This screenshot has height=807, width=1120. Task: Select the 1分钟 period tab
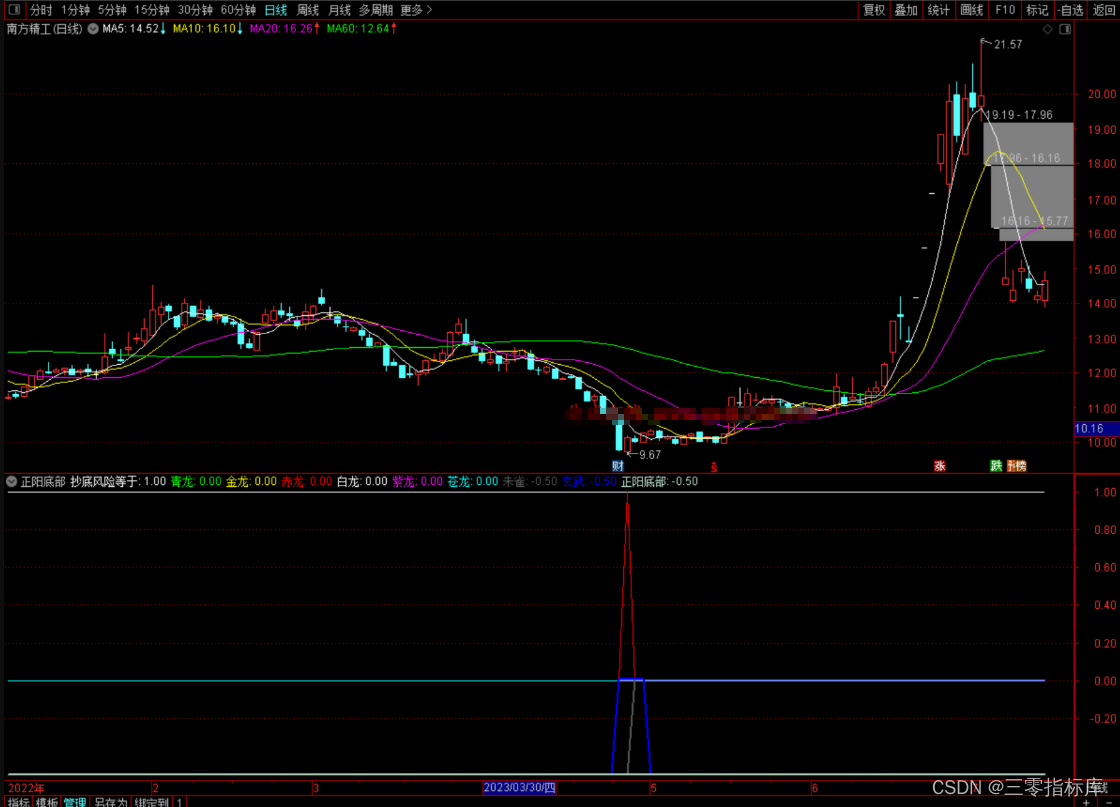(x=75, y=10)
